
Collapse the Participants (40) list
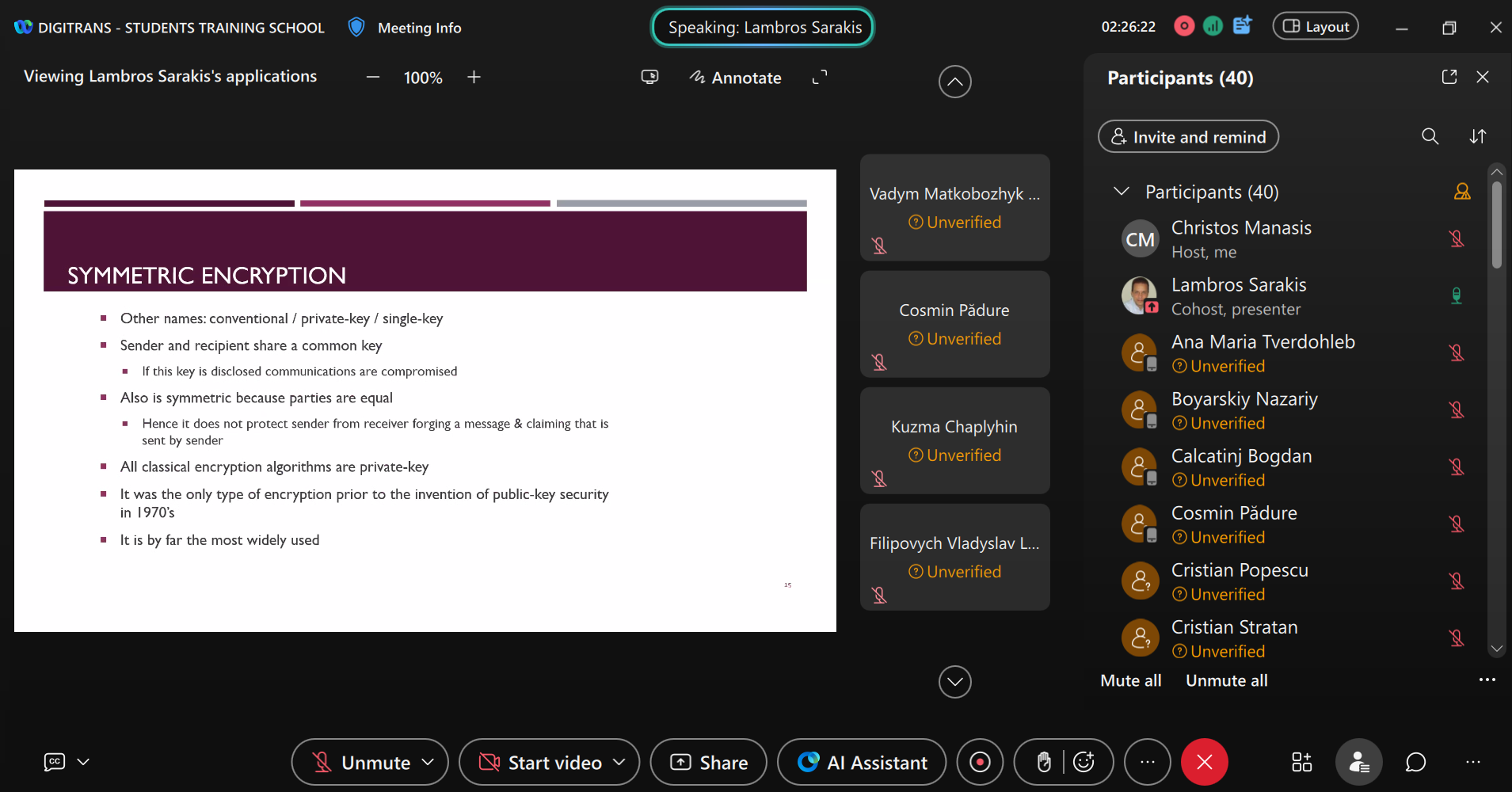(1121, 192)
